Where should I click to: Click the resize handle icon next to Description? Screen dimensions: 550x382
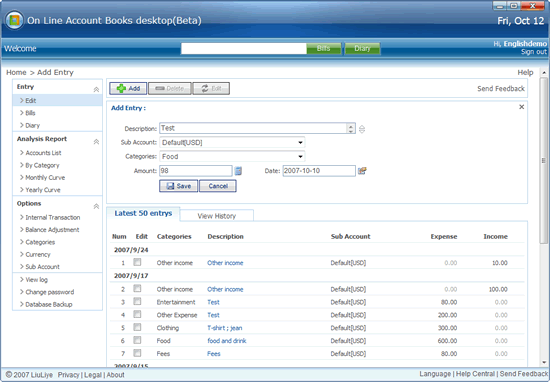[x=362, y=129]
